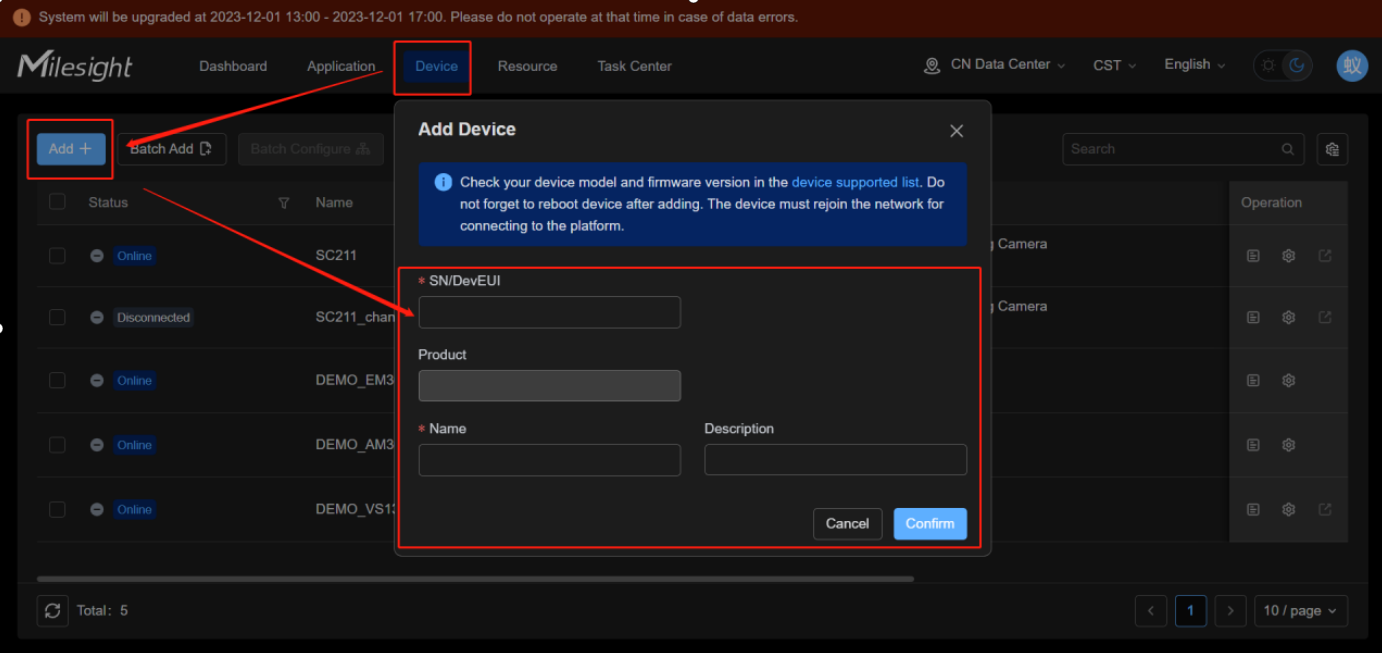Click the Batch Add button
Viewport: 1382px width, 653px height.
click(x=172, y=149)
